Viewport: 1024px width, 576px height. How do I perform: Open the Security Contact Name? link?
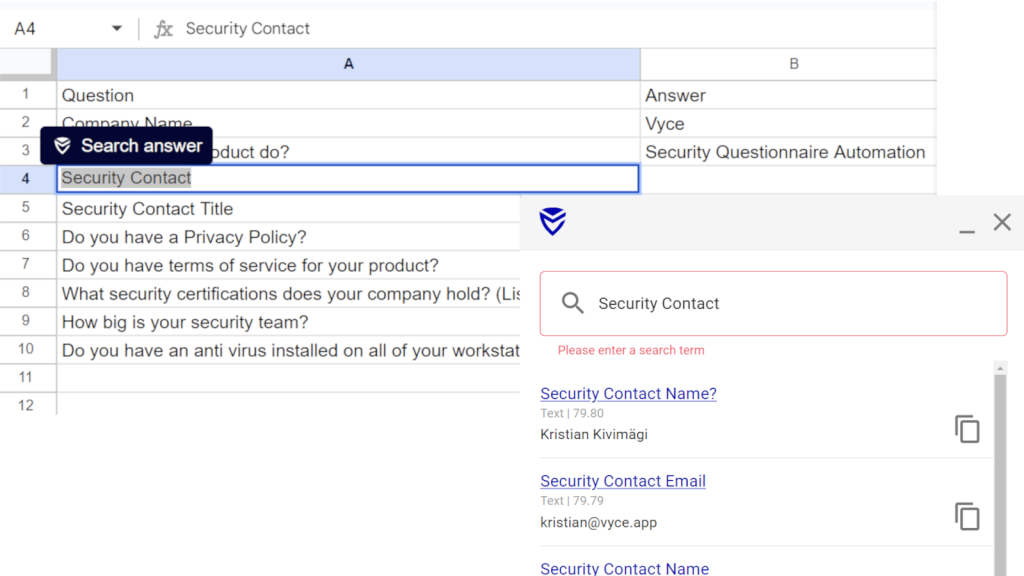pyautogui.click(x=628, y=394)
